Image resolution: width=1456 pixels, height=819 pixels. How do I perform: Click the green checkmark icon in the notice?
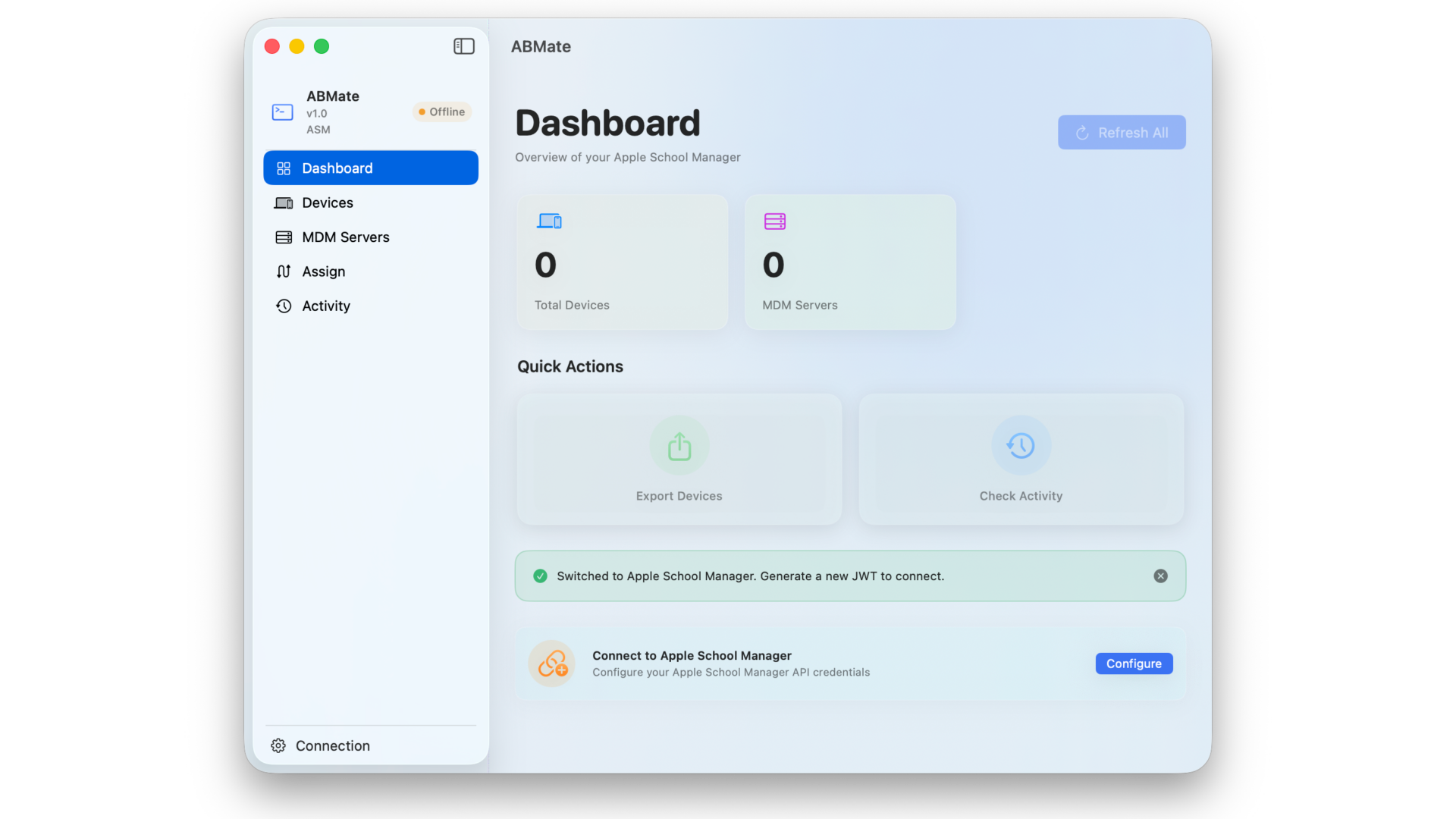click(x=540, y=576)
